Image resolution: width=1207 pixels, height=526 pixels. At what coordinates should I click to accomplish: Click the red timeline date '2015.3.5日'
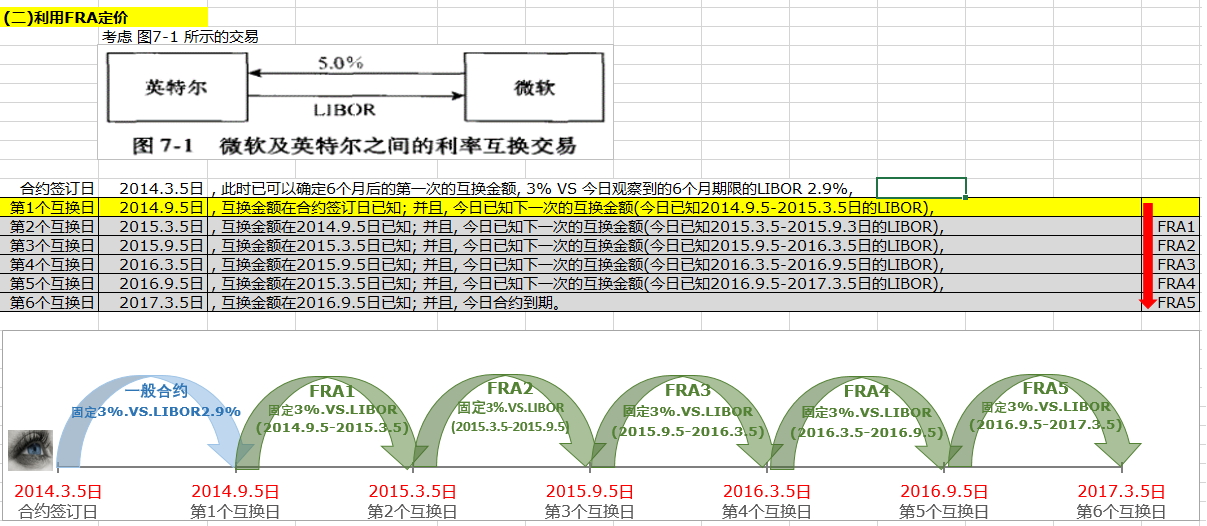pos(413,492)
